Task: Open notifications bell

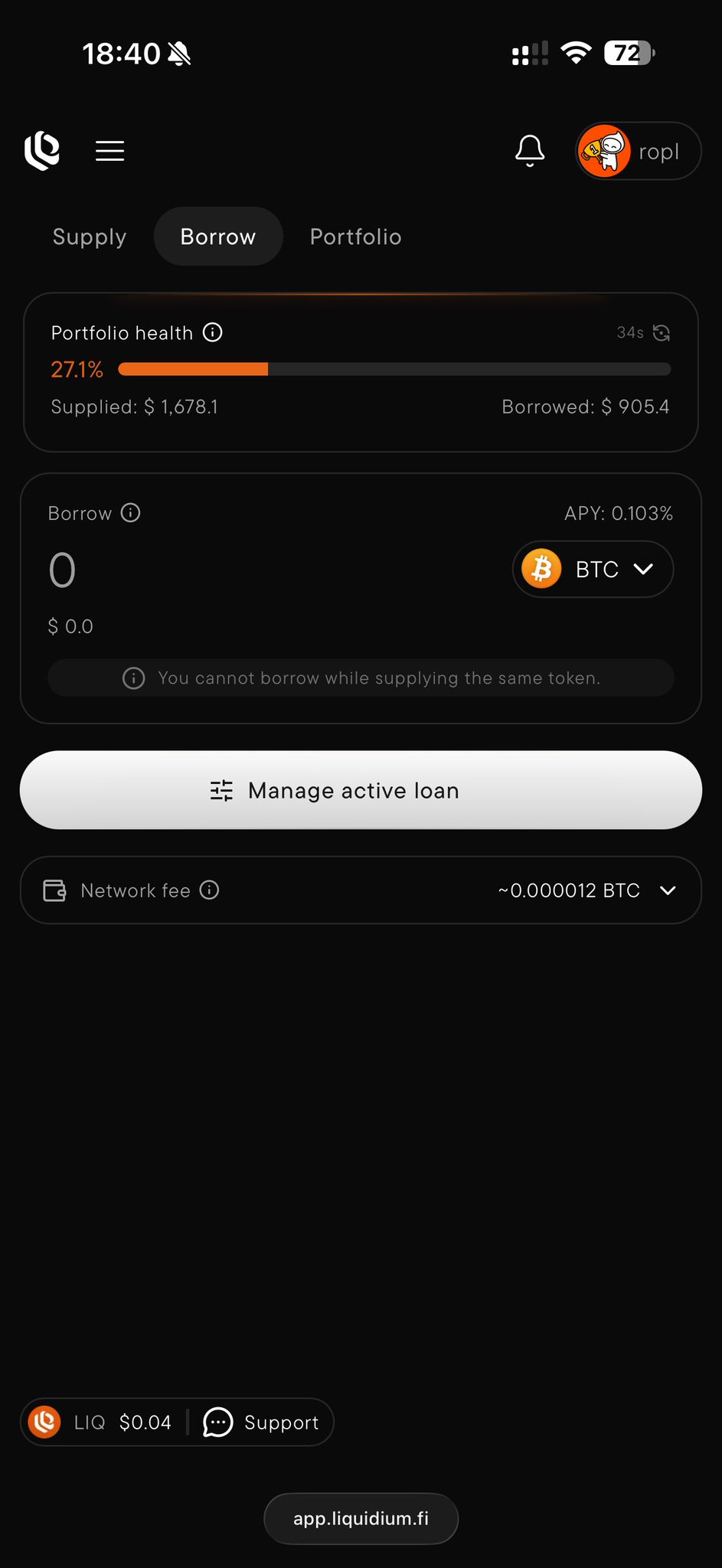Action: coord(530,151)
